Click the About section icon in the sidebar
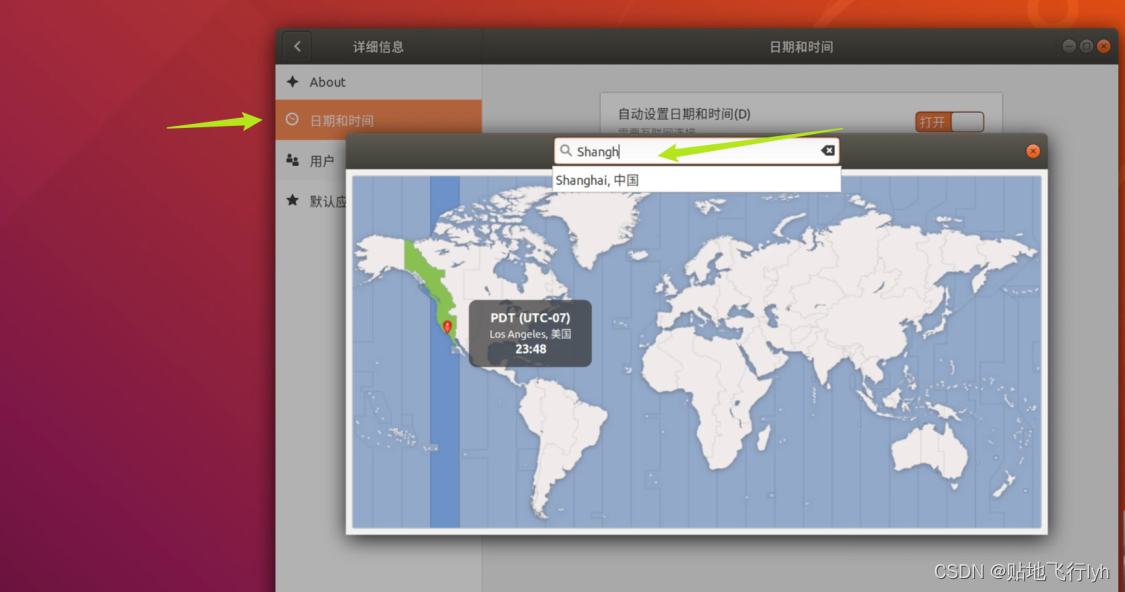This screenshot has width=1125, height=592. click(294, 82)
